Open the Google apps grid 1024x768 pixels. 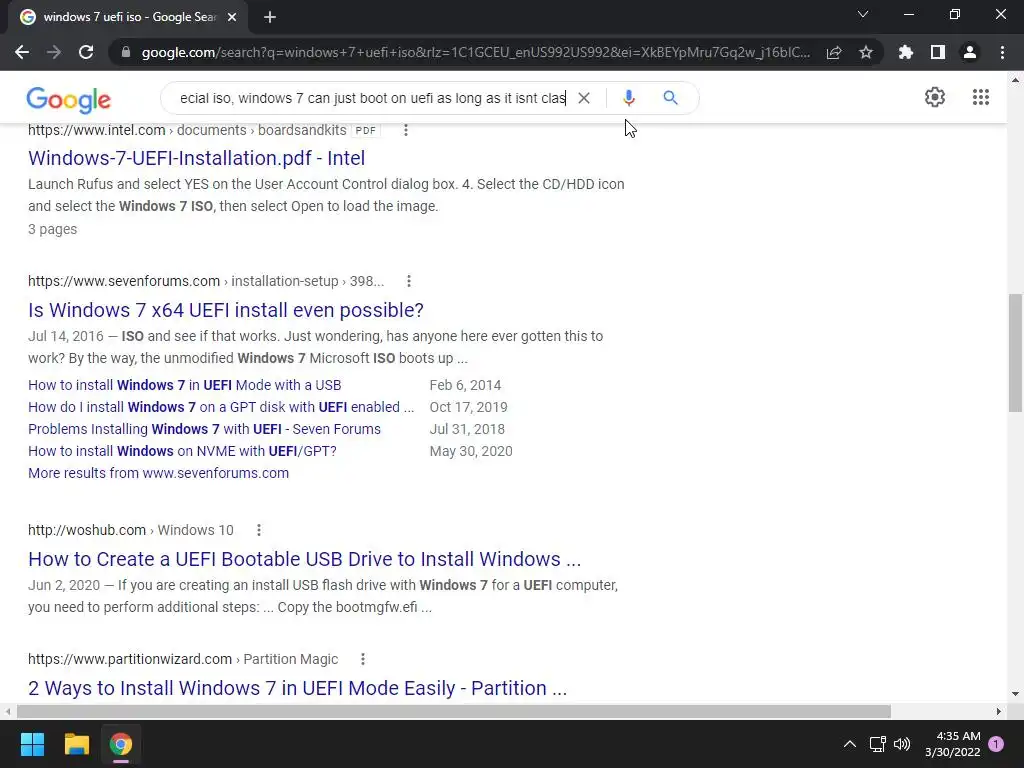click(980, 97)
